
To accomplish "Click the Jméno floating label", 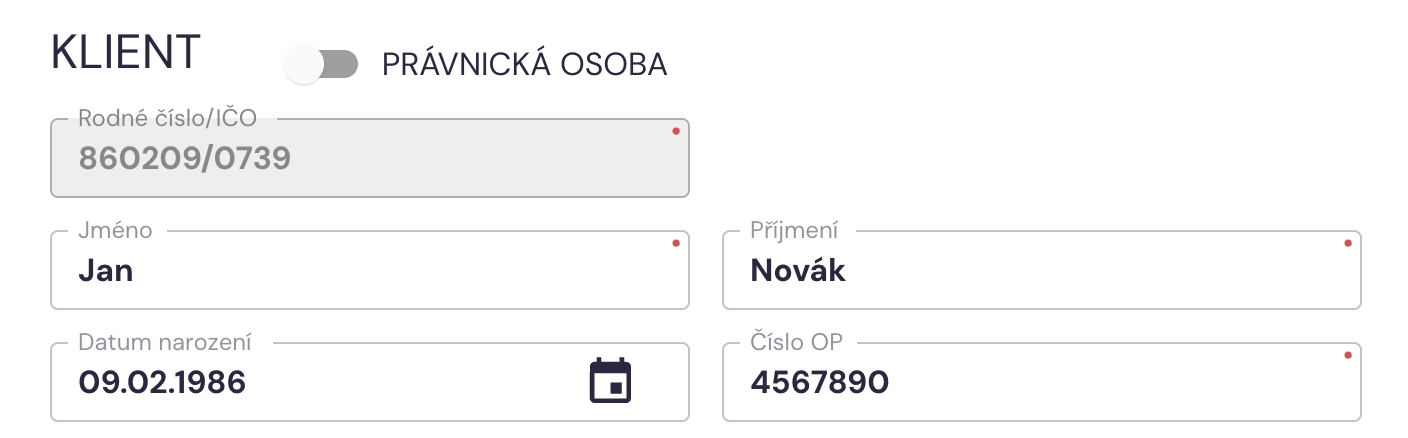I will [115, 231].
